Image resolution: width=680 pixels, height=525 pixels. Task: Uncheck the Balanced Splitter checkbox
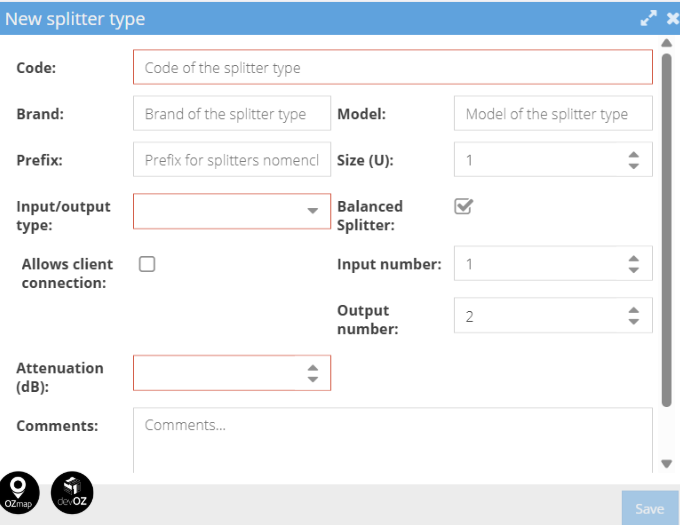463,206
